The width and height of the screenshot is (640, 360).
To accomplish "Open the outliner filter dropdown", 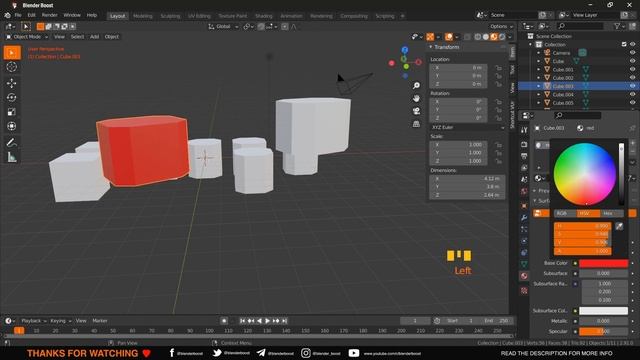I will 620,26.
